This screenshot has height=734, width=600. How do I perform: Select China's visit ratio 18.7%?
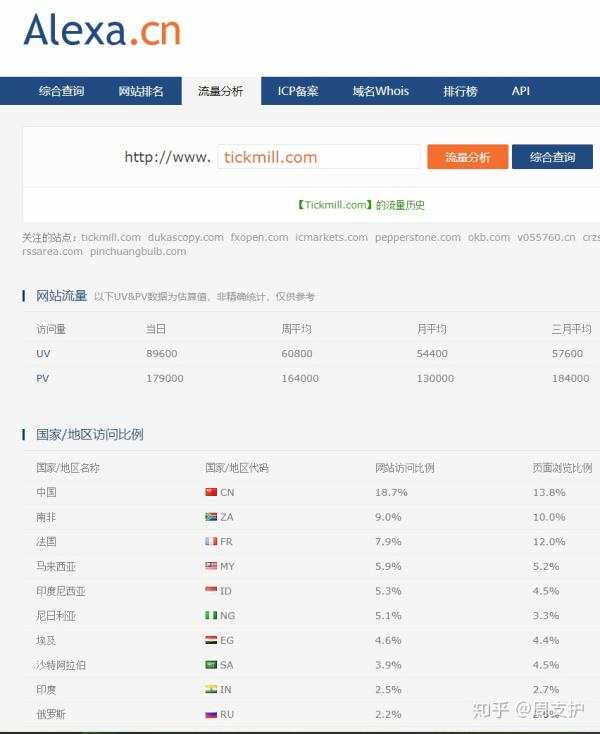[x=391, y=492]
